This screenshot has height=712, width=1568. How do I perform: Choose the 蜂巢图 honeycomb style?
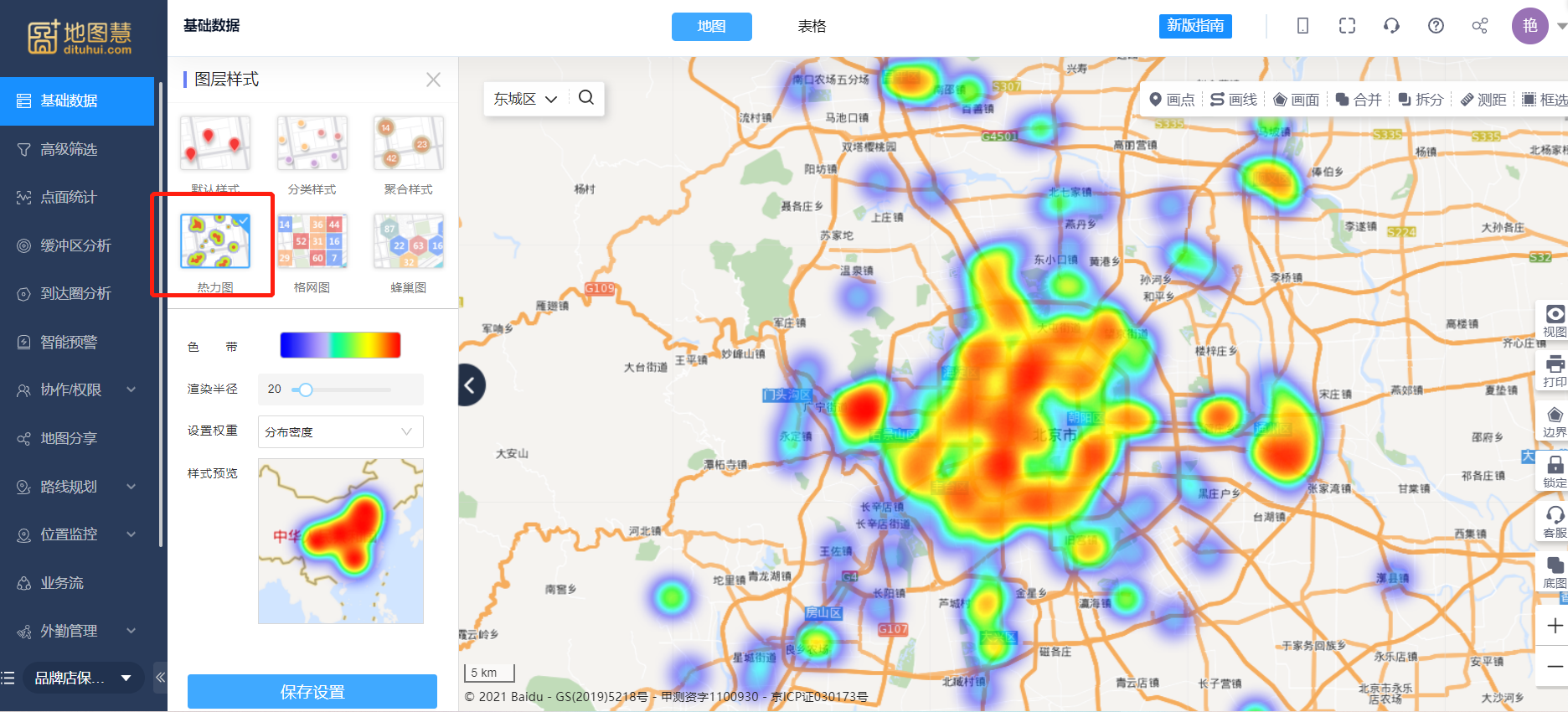(408, 242)
